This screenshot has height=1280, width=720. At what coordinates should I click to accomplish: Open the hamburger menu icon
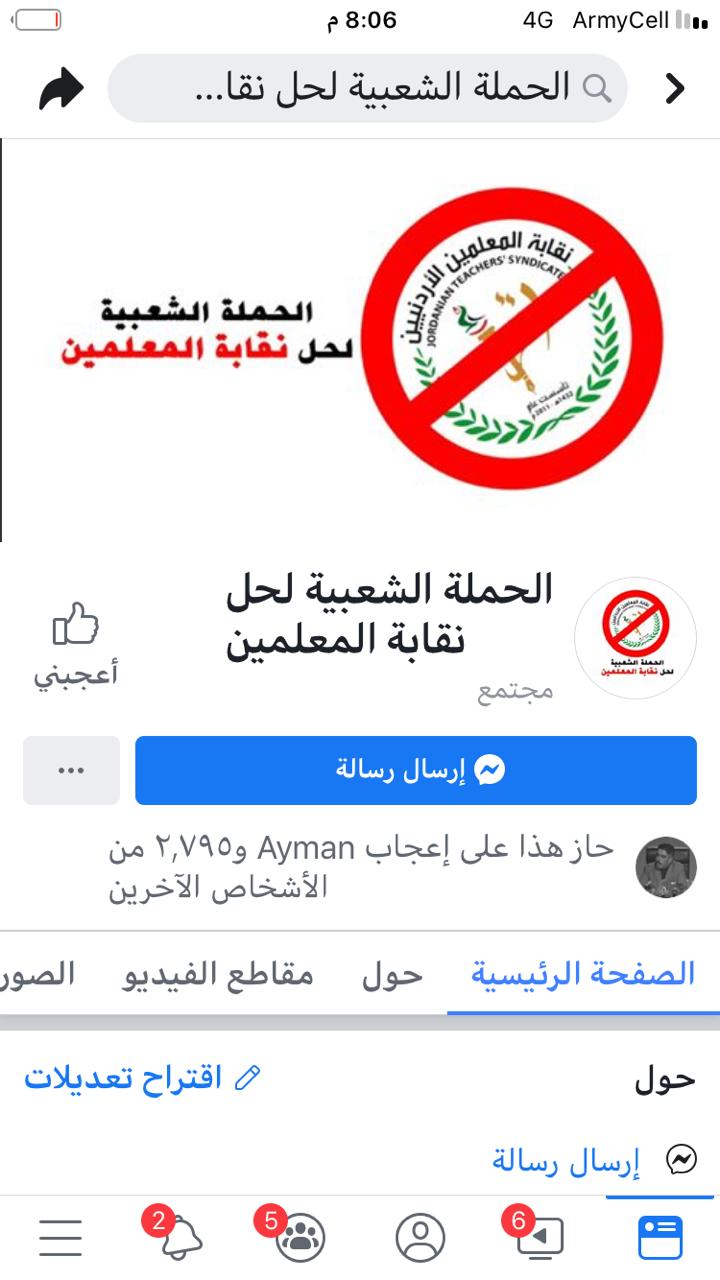[61, 1238]
